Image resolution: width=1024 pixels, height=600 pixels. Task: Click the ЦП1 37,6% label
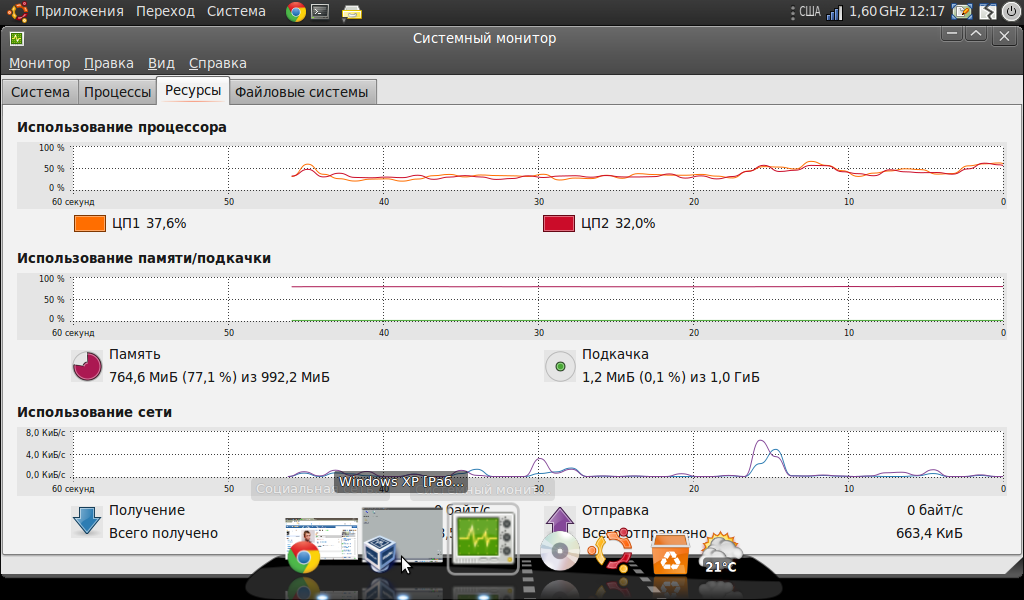pos(149,223)
